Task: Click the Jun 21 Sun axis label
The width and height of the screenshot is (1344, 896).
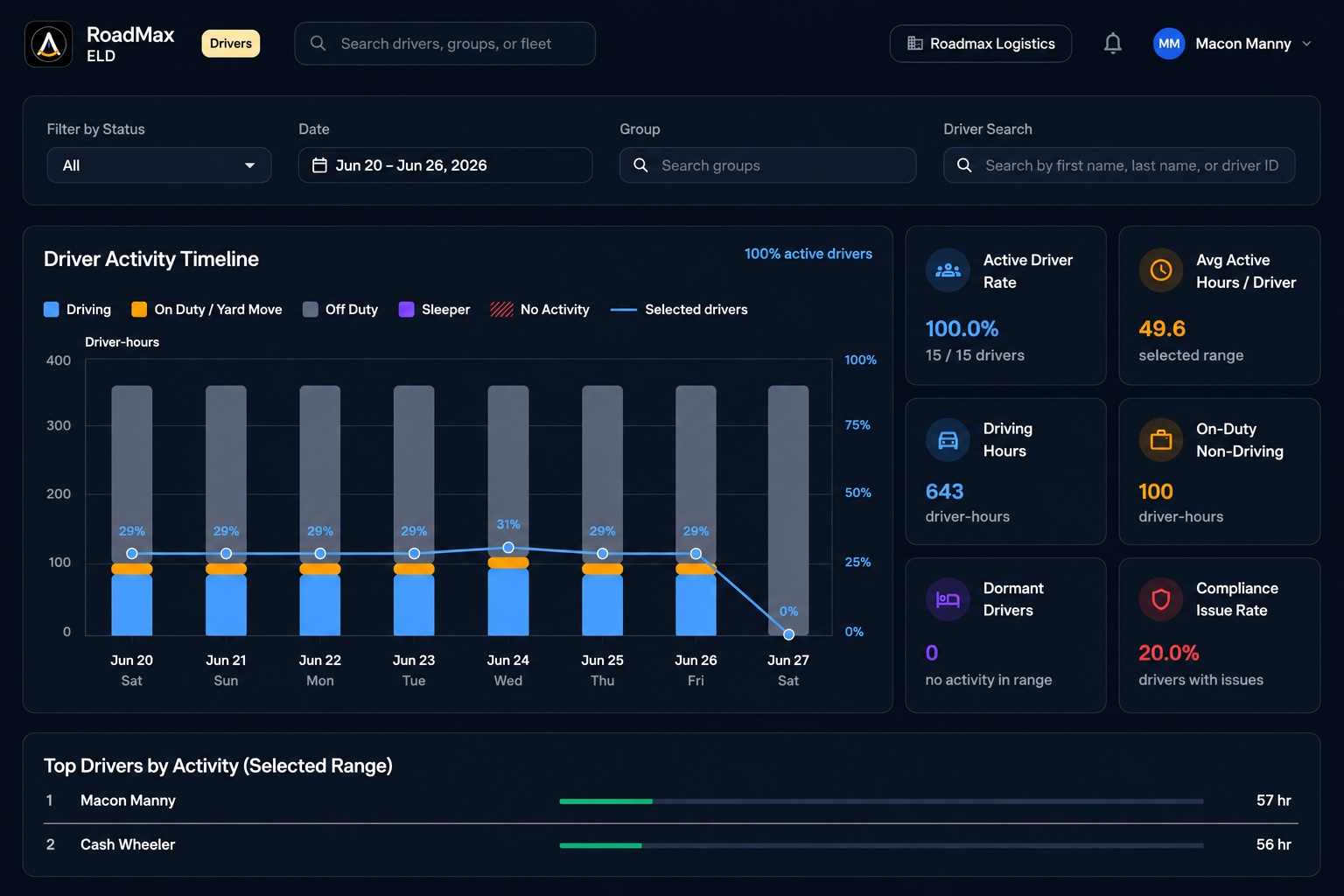Action: (x=226, y=670)
